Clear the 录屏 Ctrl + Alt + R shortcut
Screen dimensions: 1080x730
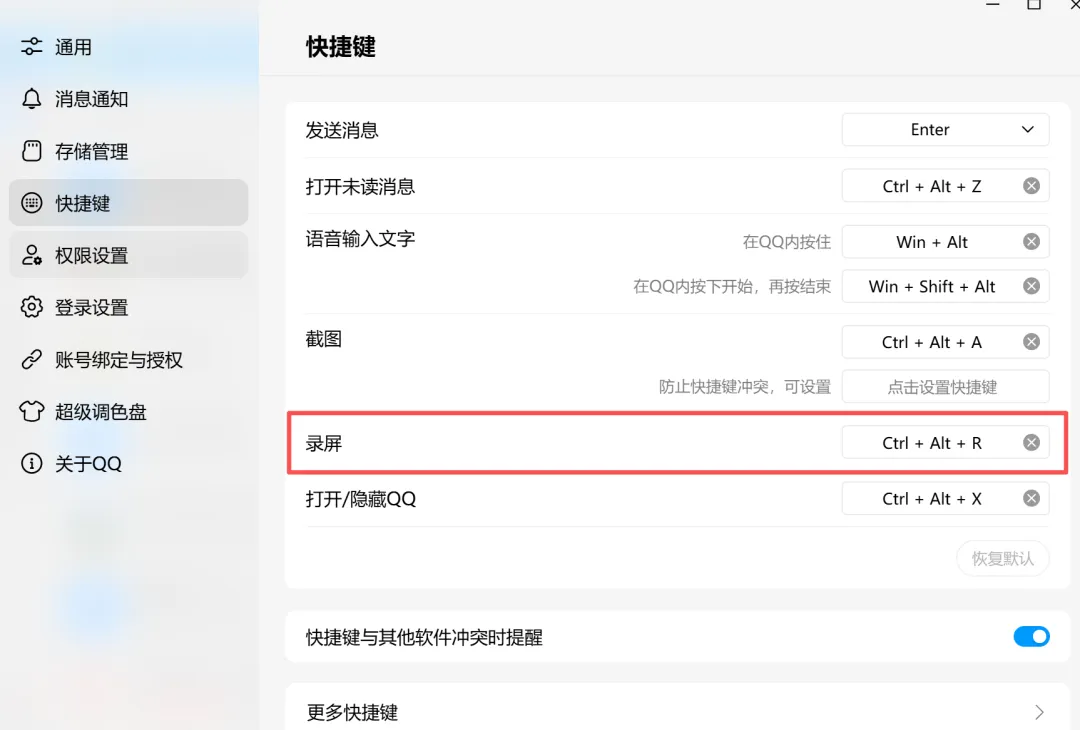click(x=1031, y=443)
